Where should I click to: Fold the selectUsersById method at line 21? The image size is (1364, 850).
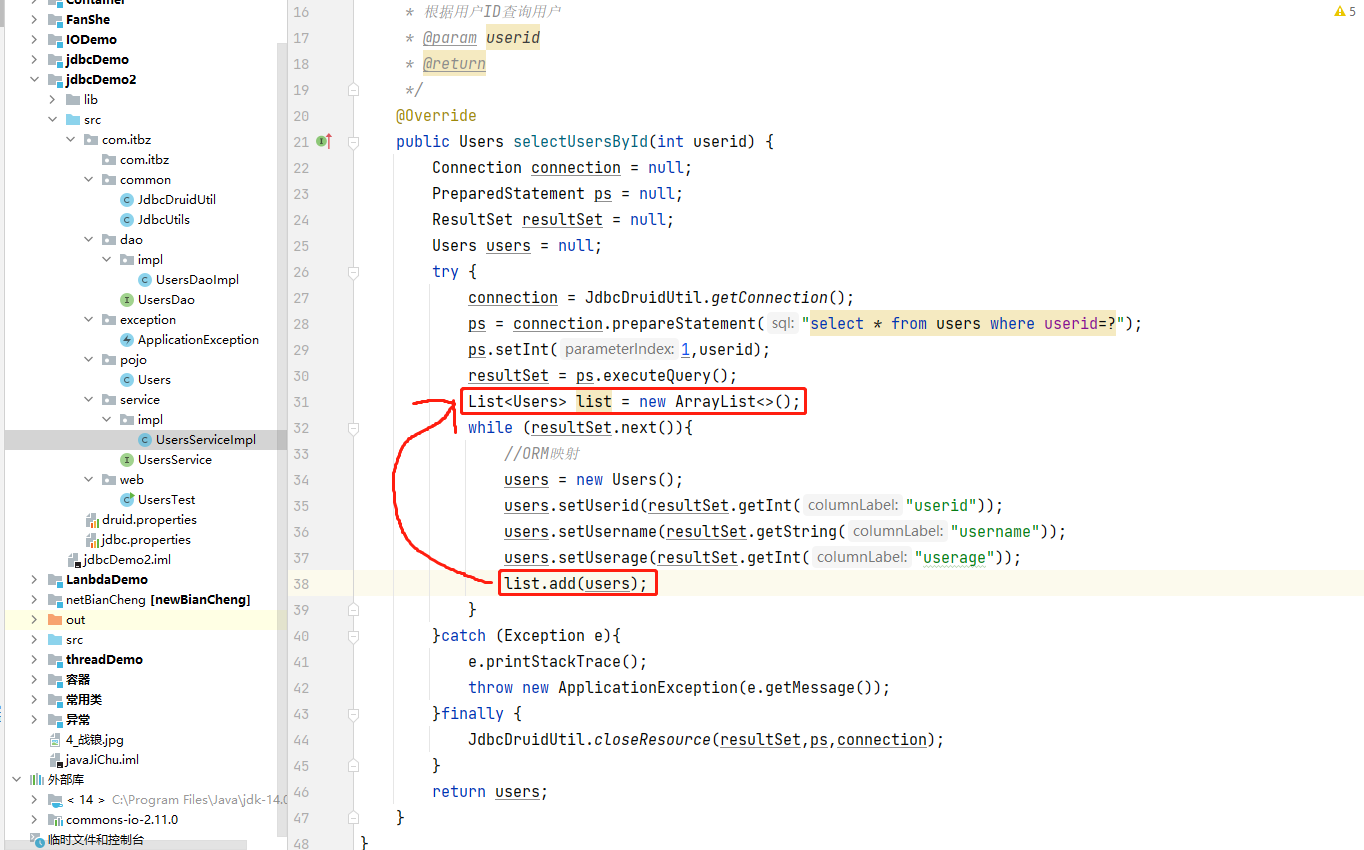click(x=354, y=142)
